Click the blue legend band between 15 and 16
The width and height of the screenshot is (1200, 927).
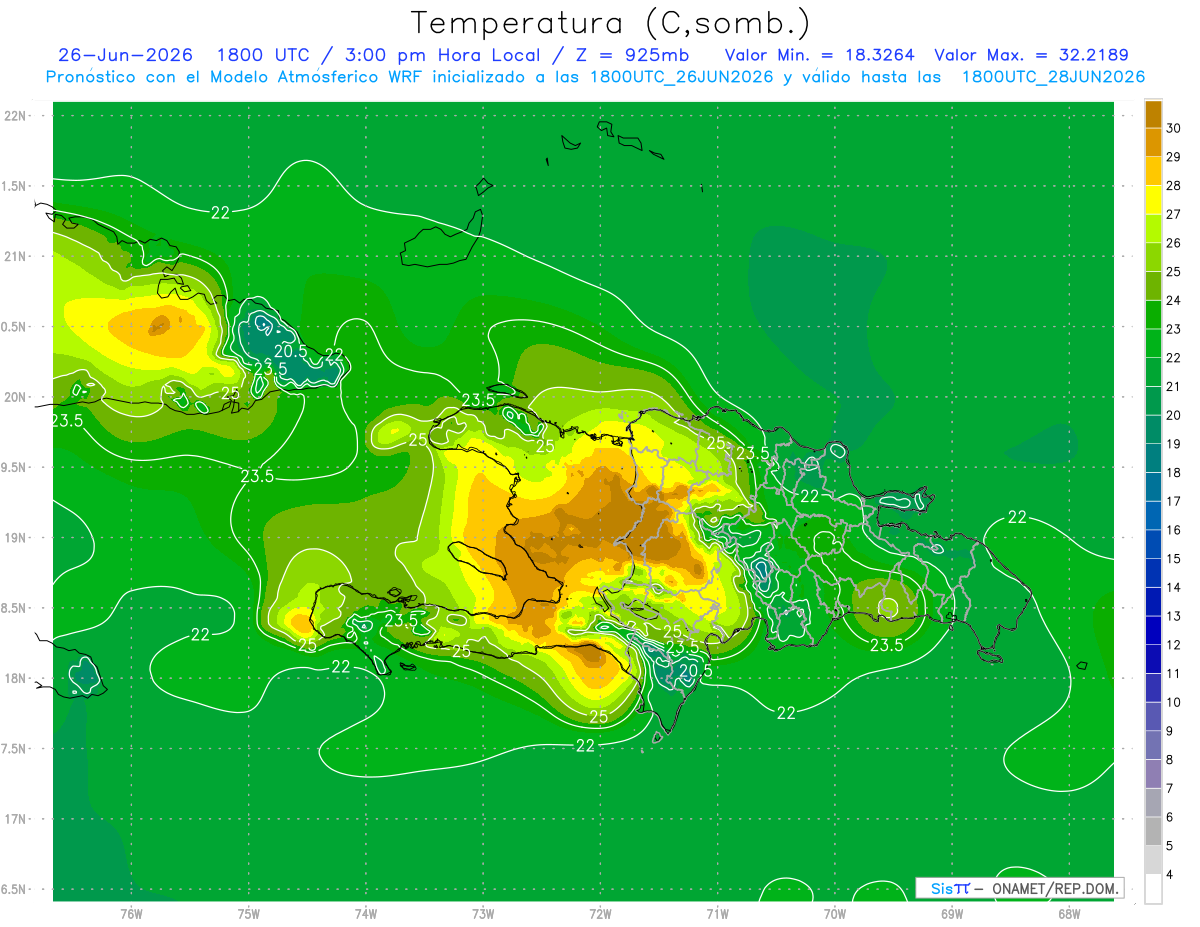click(1153, 544)
